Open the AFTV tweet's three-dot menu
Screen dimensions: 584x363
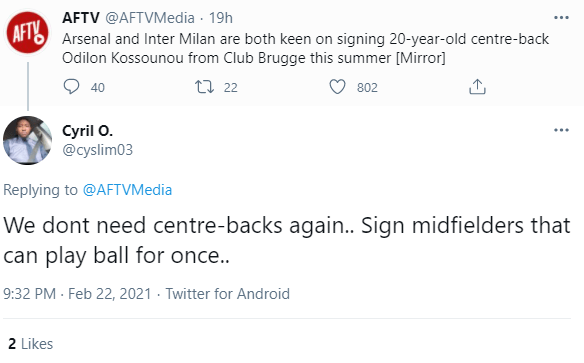click(561, 17)
